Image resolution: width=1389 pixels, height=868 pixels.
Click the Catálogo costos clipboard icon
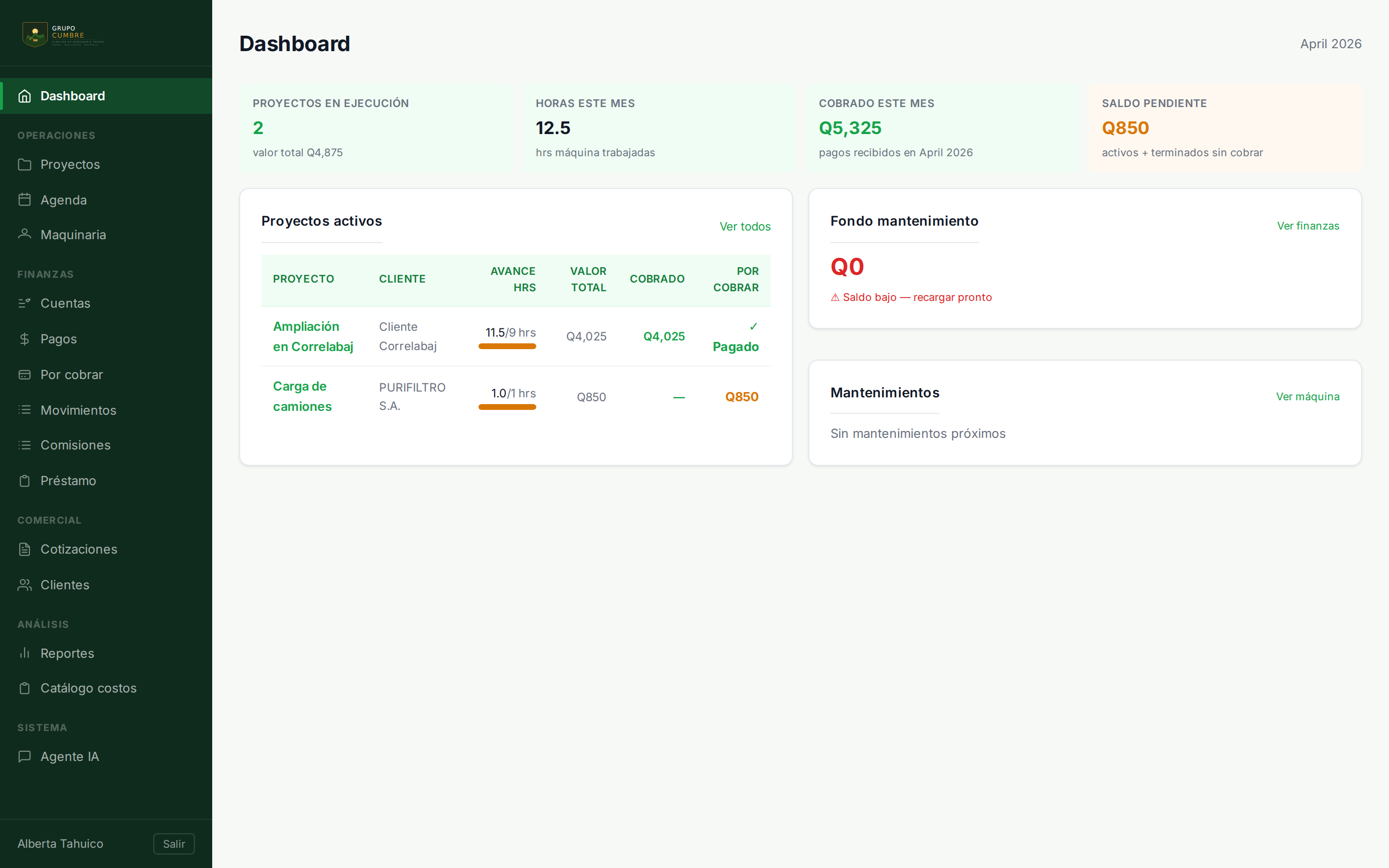[24, 688]
